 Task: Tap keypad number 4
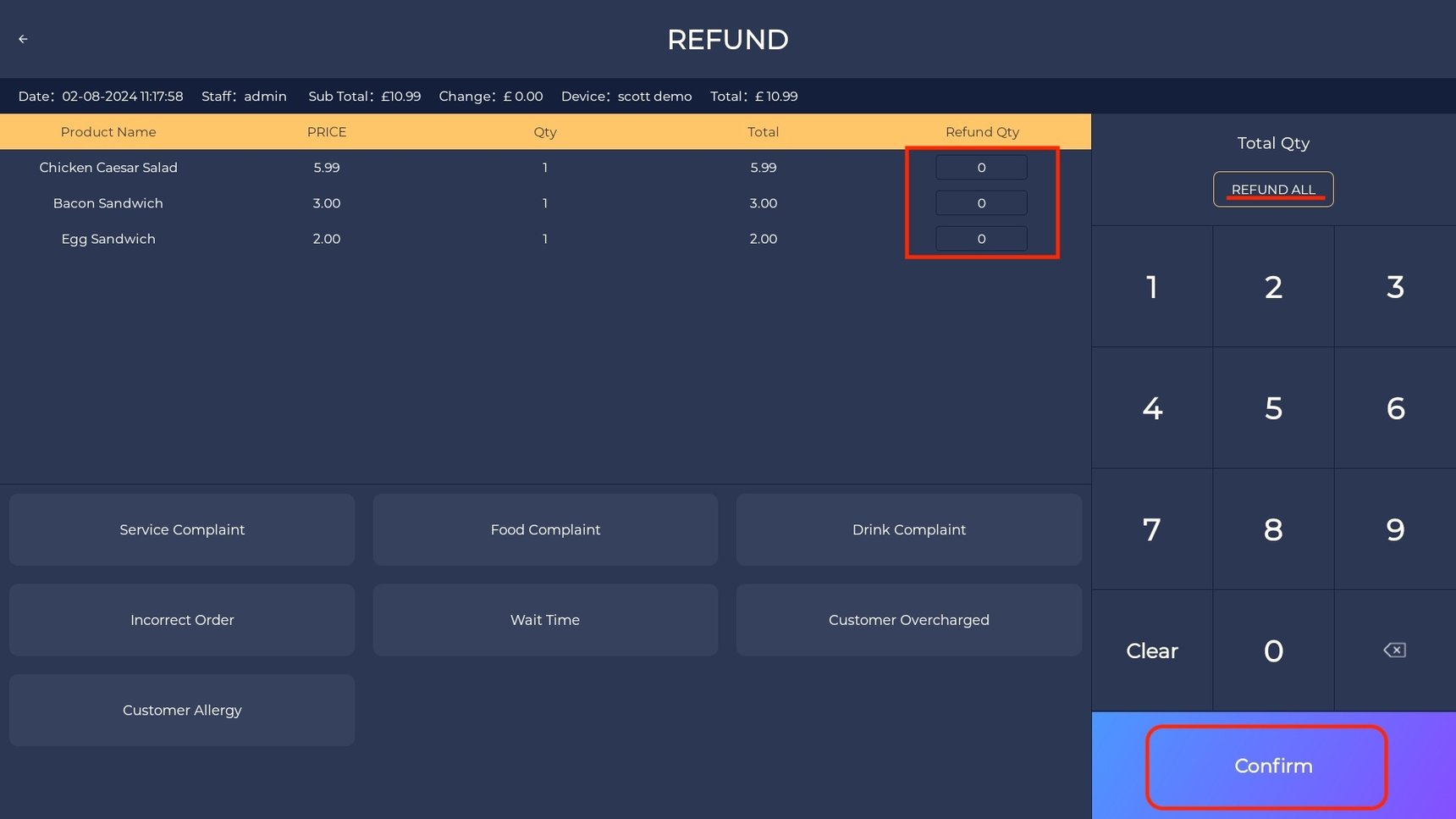(x=1152, y=408)
